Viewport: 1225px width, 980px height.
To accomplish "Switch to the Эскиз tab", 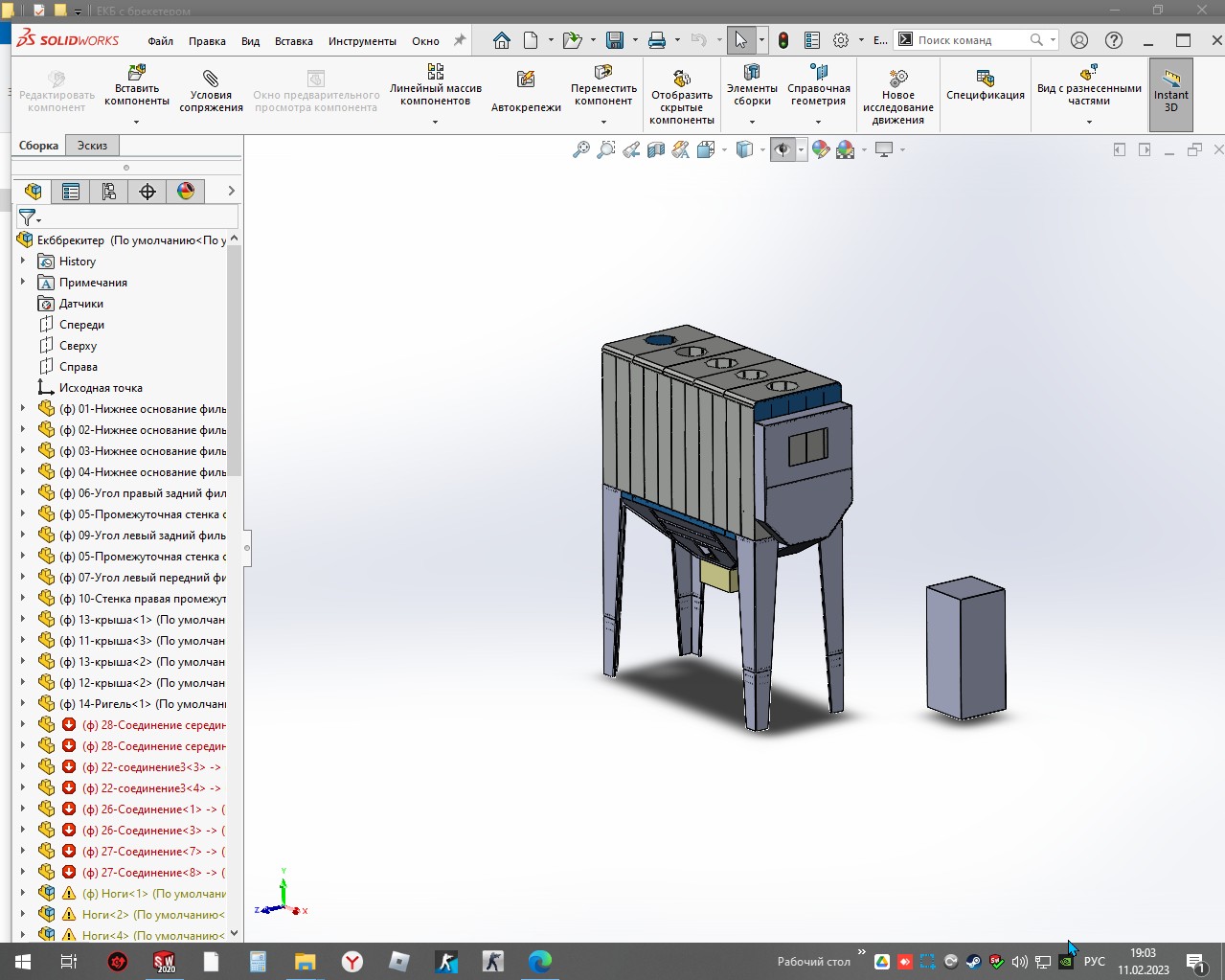I will pyautogui.click(x=92, y=146).
